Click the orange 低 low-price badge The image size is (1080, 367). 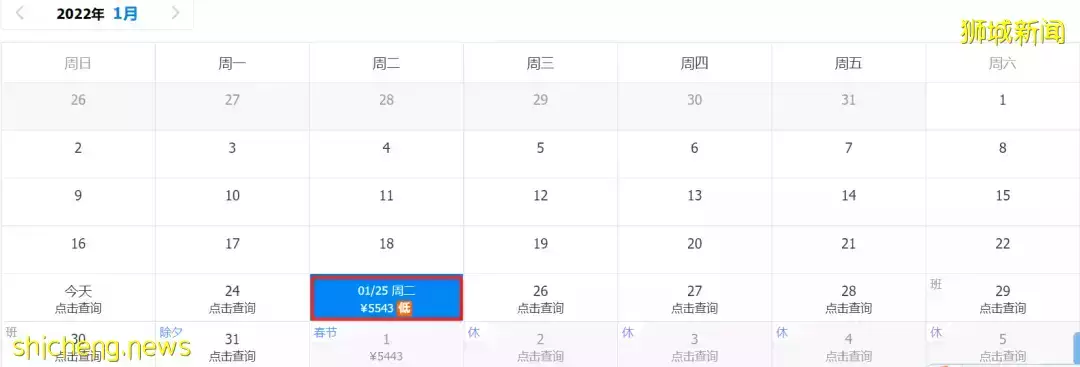(x=404, y=308)
